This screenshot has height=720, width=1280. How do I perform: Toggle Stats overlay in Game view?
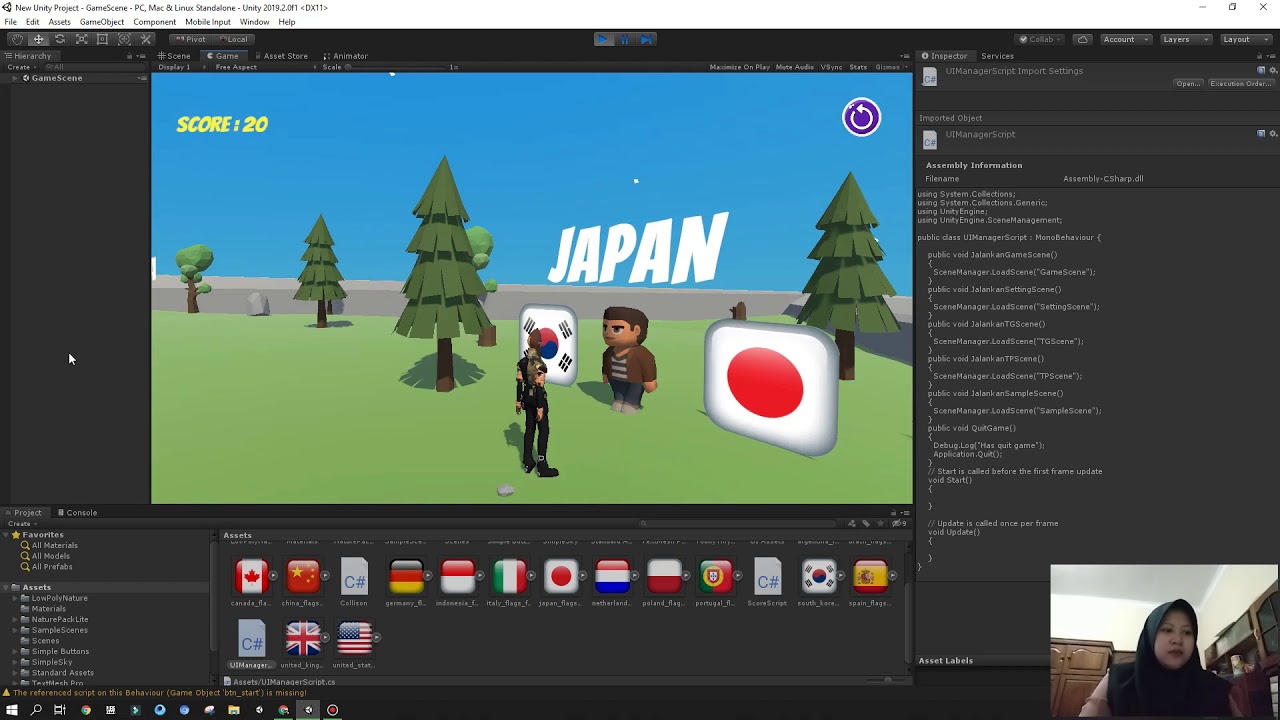tap(858, 67)
